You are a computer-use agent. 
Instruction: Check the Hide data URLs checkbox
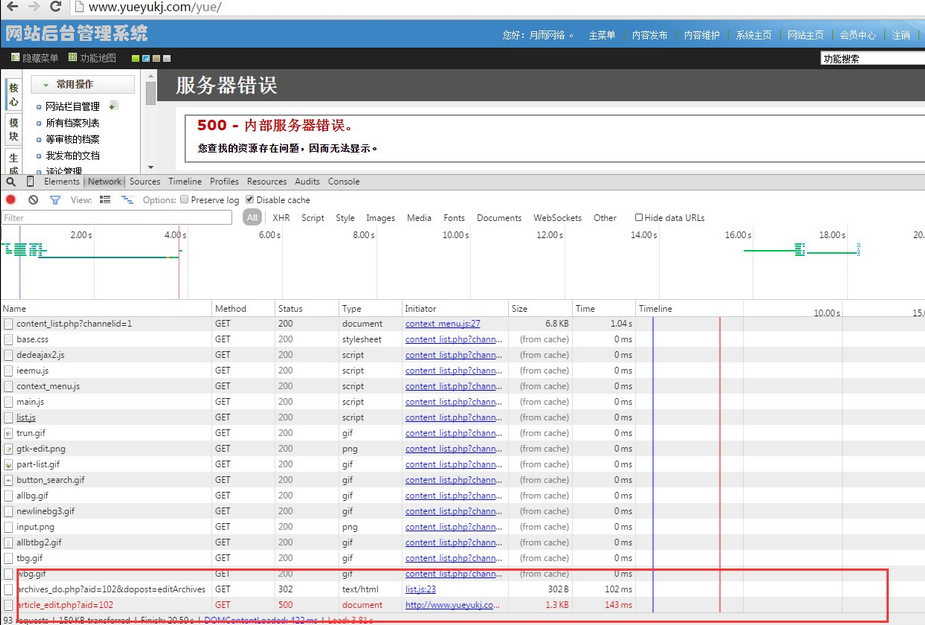(x=639, y=217)
